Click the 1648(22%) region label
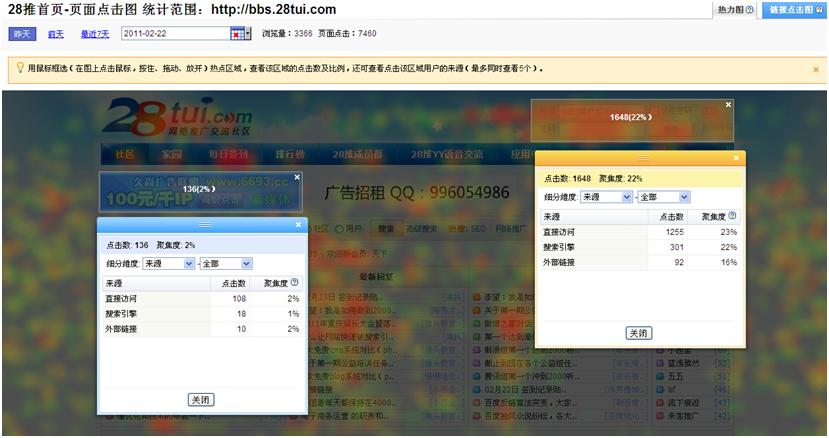Image resolution: width=829 pixels, height=438 pixels. tap(630, 117)
